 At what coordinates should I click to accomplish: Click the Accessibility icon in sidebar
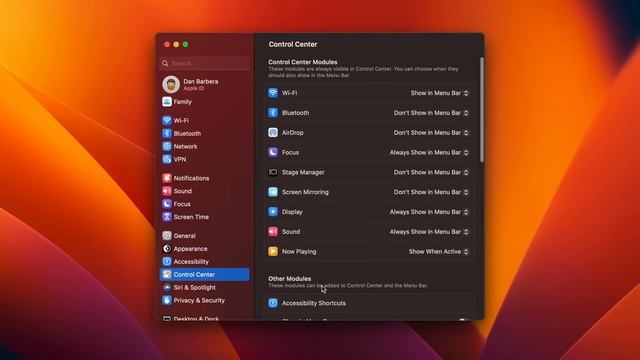pos(167,262)
